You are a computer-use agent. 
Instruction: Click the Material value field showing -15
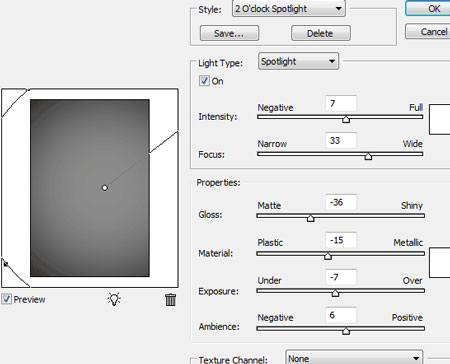[341, 240]
